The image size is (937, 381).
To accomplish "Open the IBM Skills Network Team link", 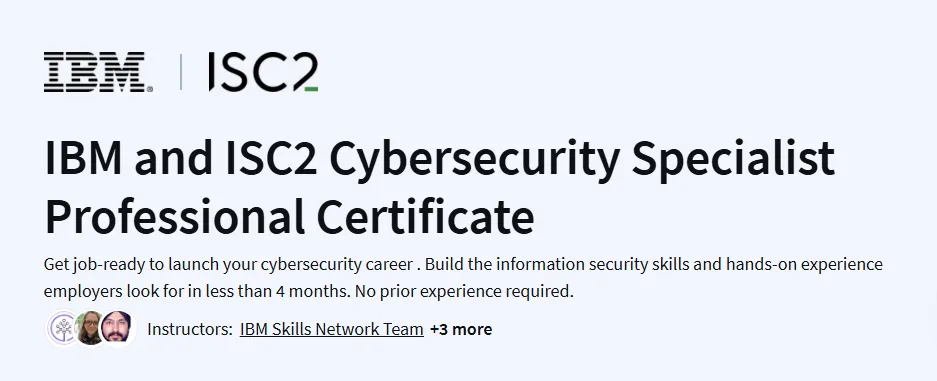I will click(x=332, y=329).
